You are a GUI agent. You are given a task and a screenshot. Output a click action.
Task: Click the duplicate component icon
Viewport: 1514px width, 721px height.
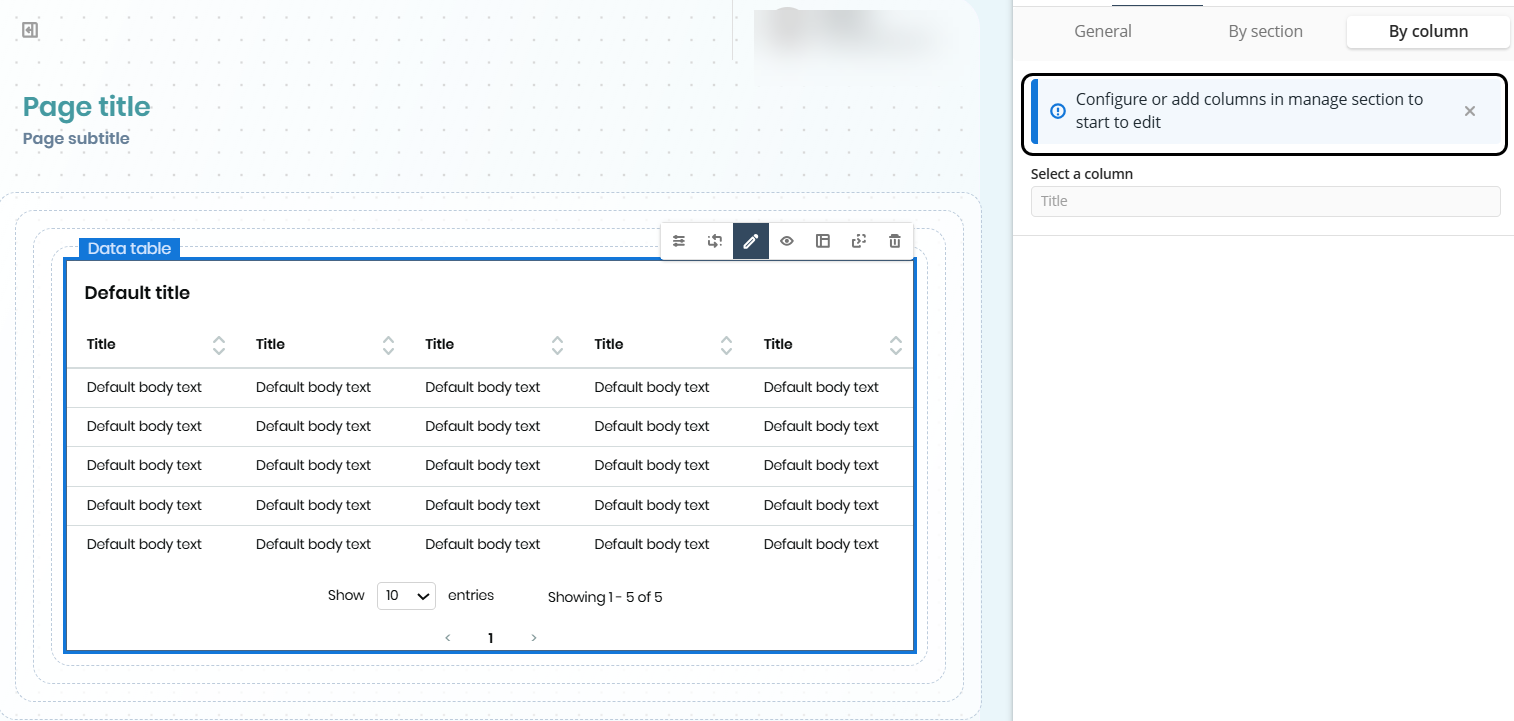(859, 241)
